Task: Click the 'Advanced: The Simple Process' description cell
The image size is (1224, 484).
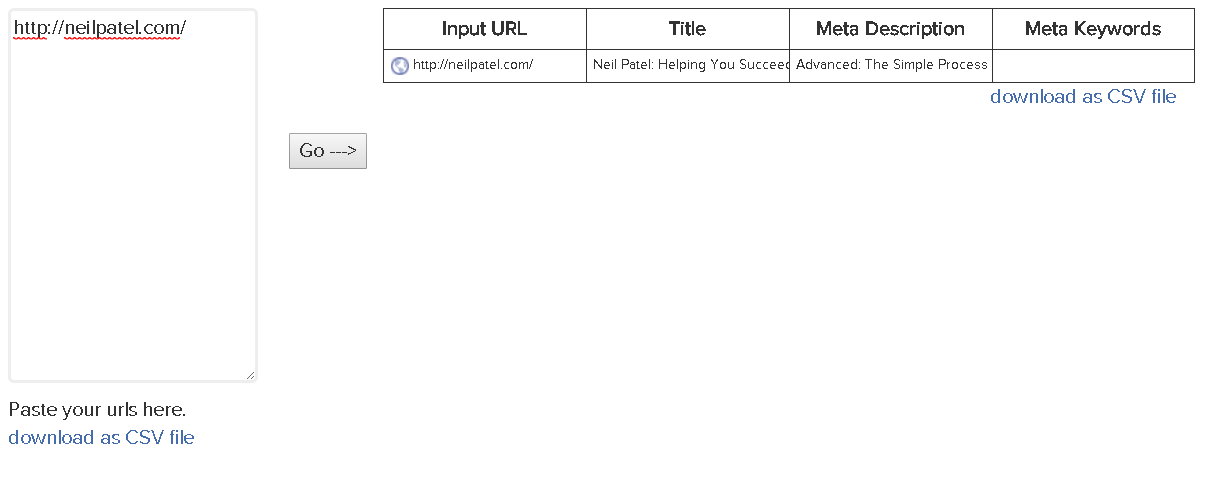Action: tap(891, 66)
